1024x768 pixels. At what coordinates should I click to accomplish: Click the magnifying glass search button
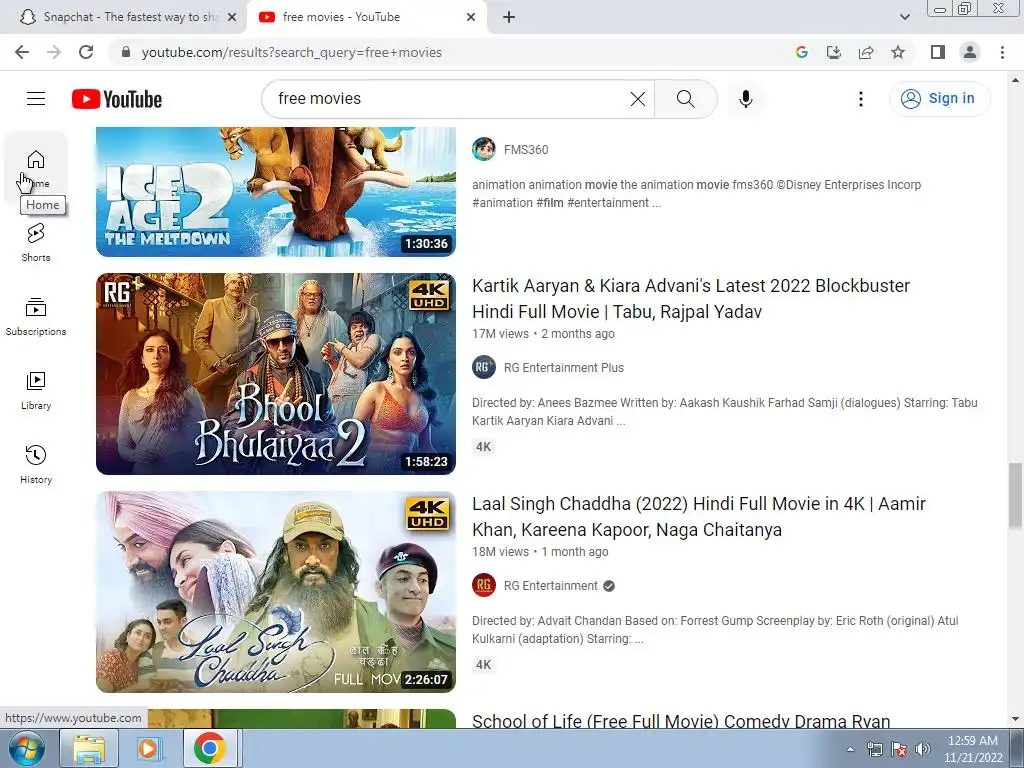click(686, 99)
